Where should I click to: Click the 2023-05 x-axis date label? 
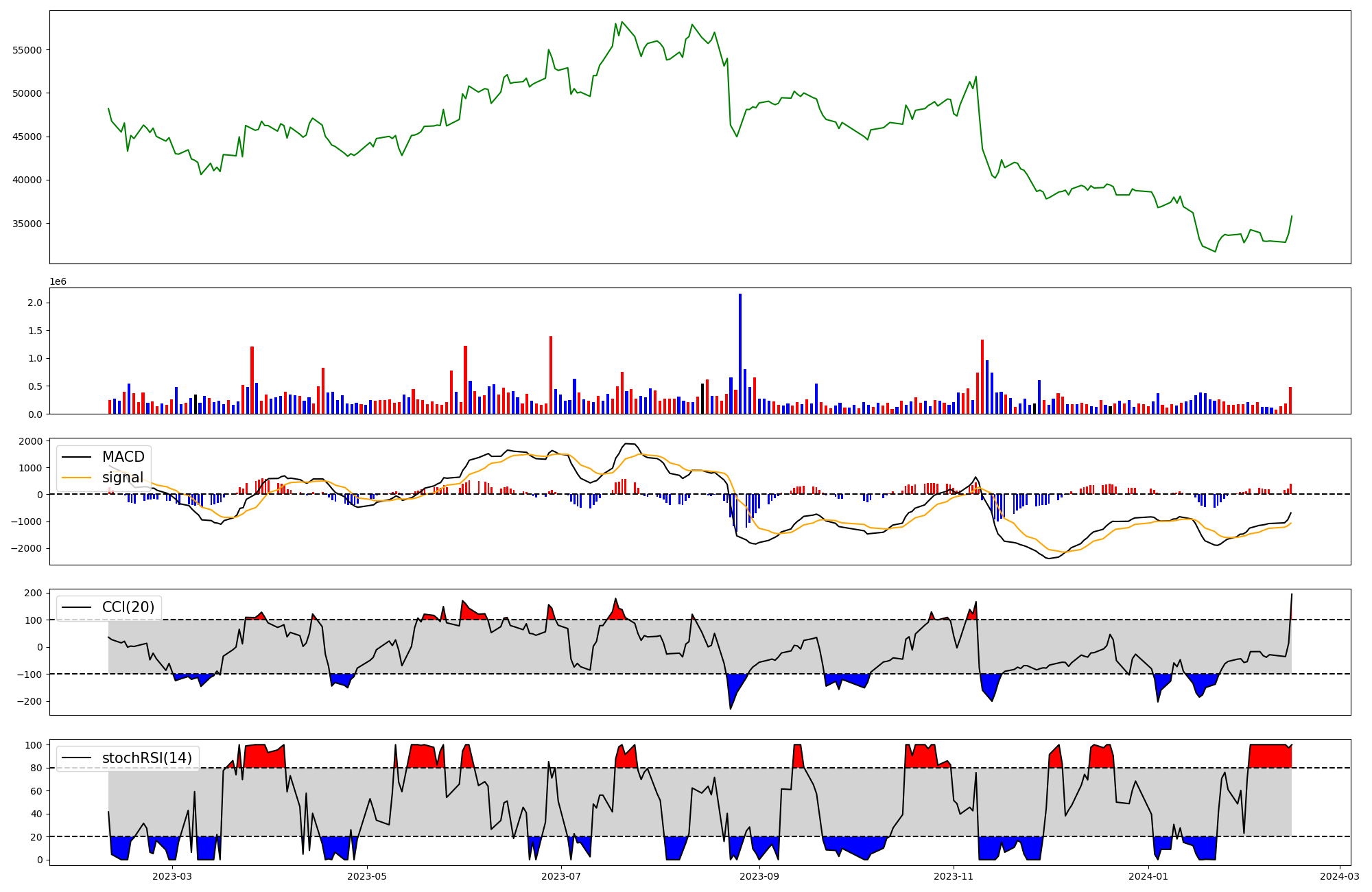click(x=367, y=876)
